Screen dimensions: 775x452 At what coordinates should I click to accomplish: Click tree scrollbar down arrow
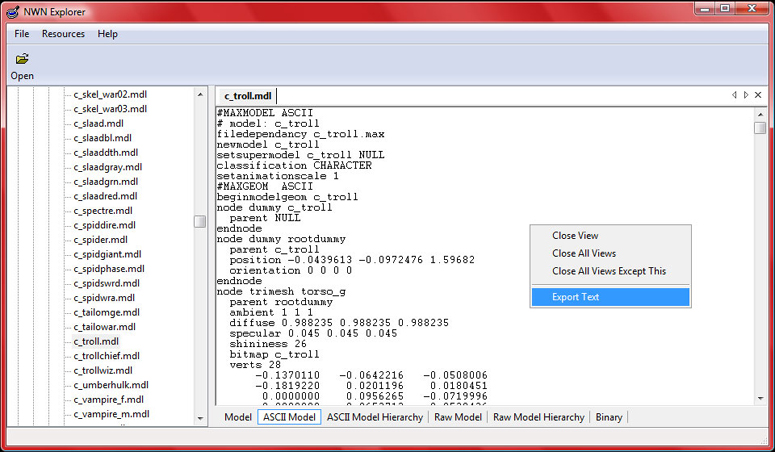[200, 418]
